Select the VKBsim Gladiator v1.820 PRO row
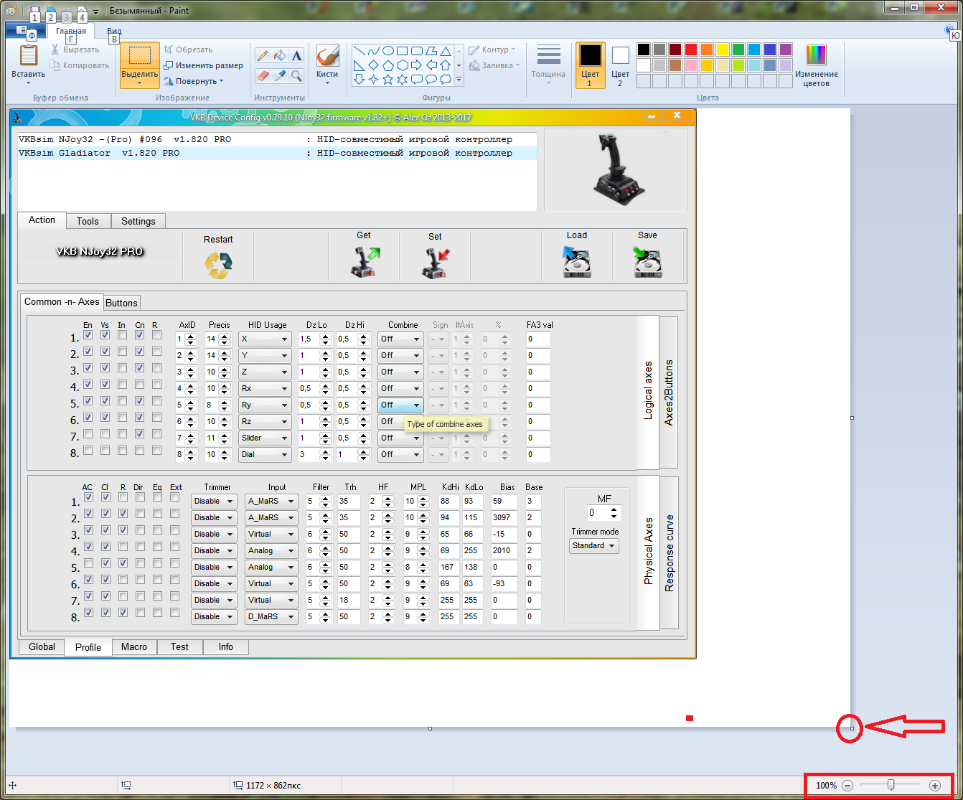The height and width of the screenshot is (800, 963). (x=277, y=153)
